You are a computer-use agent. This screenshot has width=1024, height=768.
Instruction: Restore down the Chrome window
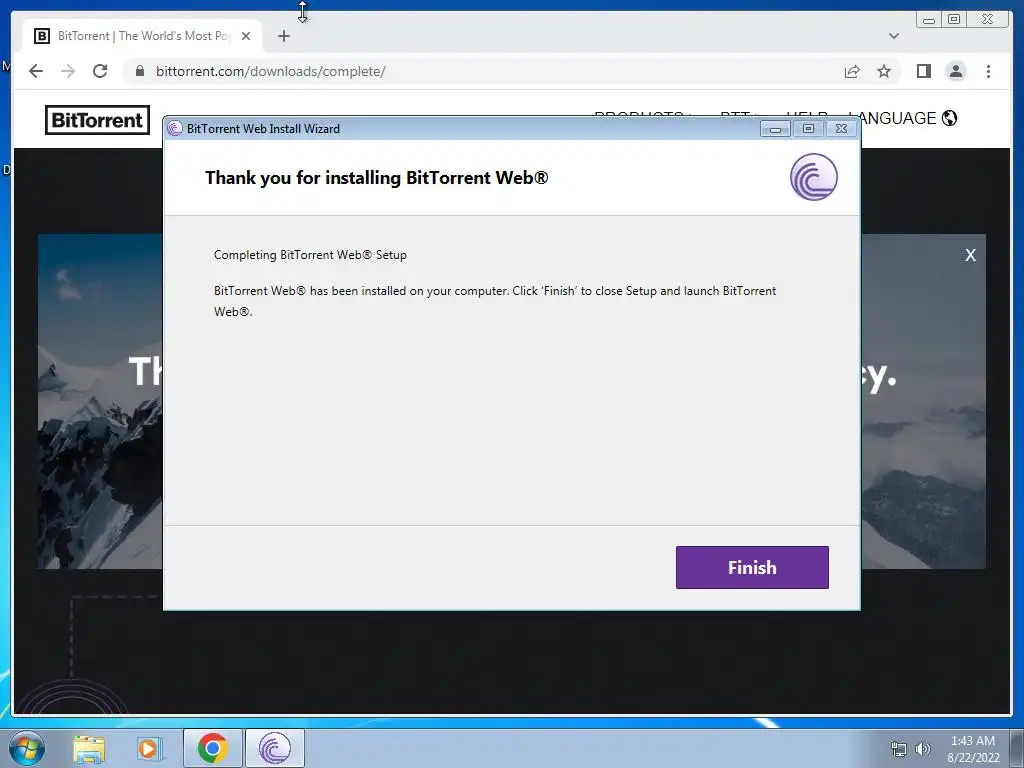[954, 20]
